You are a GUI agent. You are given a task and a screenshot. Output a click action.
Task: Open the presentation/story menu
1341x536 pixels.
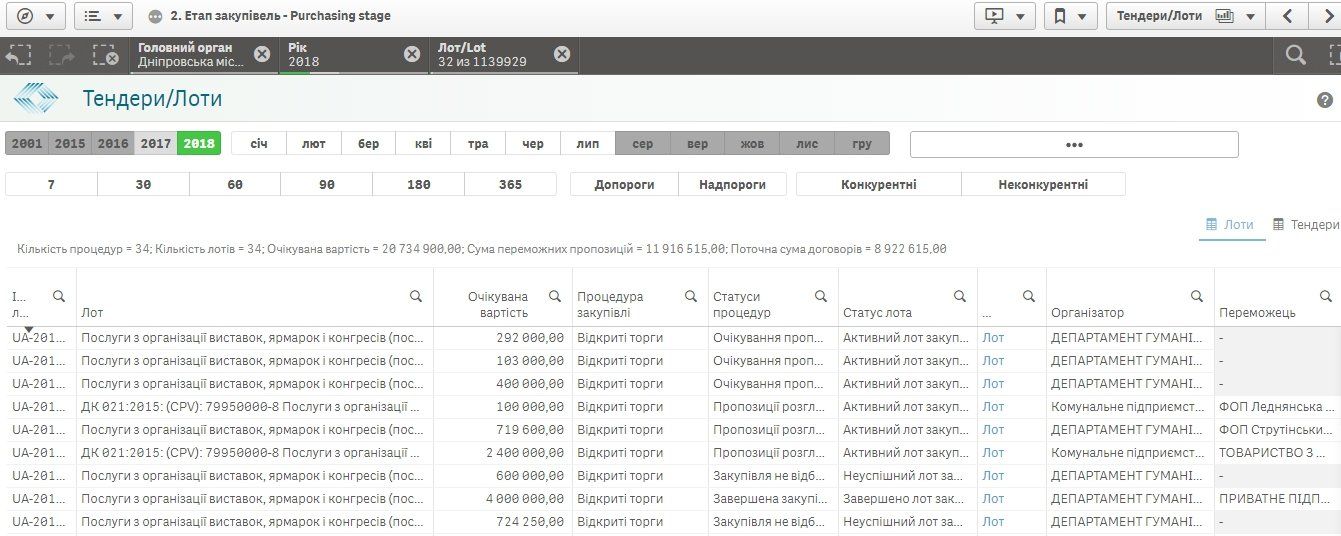[1004, 16]
